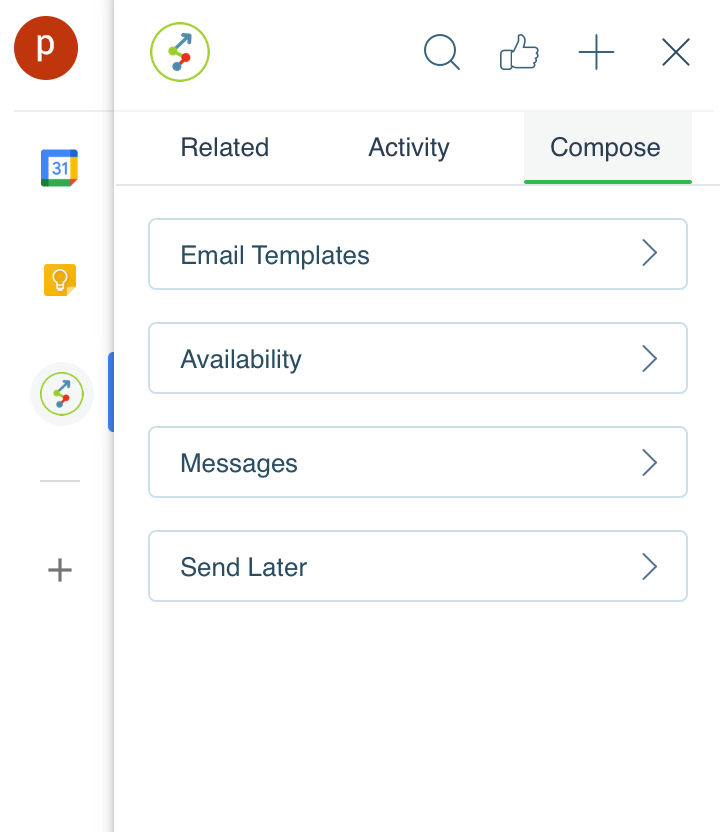Close the side panel with X

click(675, 52)
